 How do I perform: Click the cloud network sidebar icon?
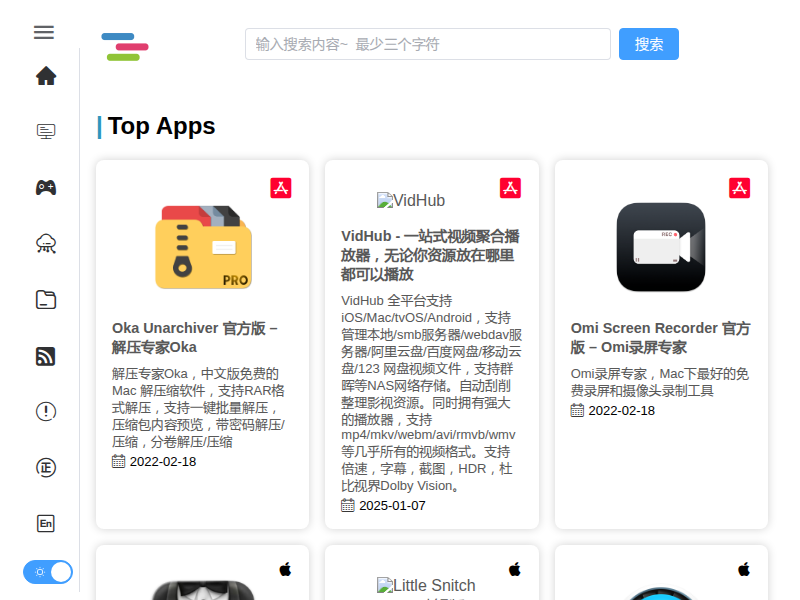46,243
